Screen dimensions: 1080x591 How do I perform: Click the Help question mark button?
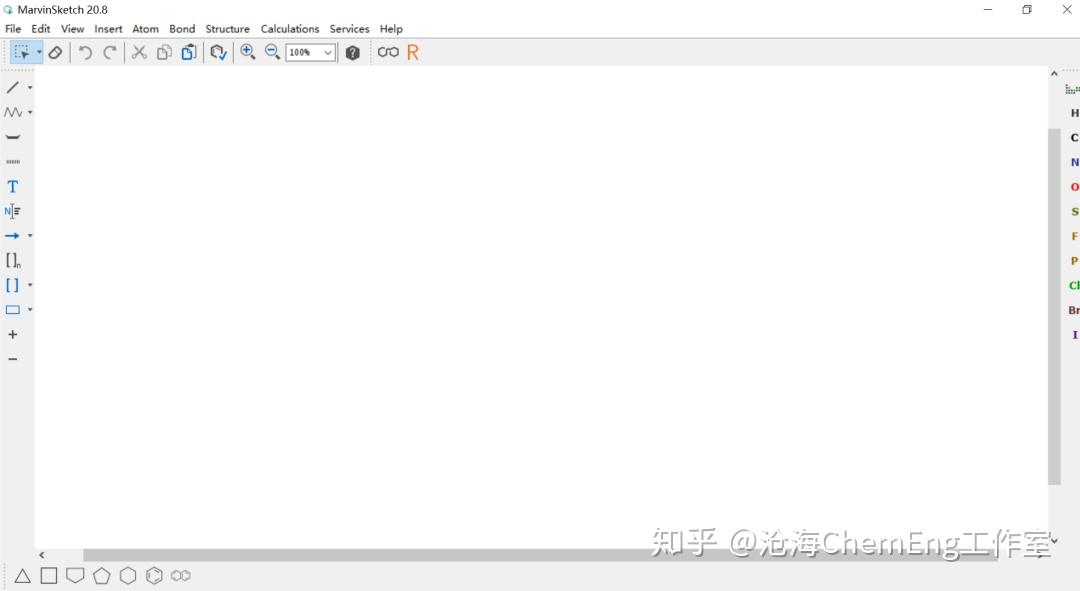click(x=353, y=52)
